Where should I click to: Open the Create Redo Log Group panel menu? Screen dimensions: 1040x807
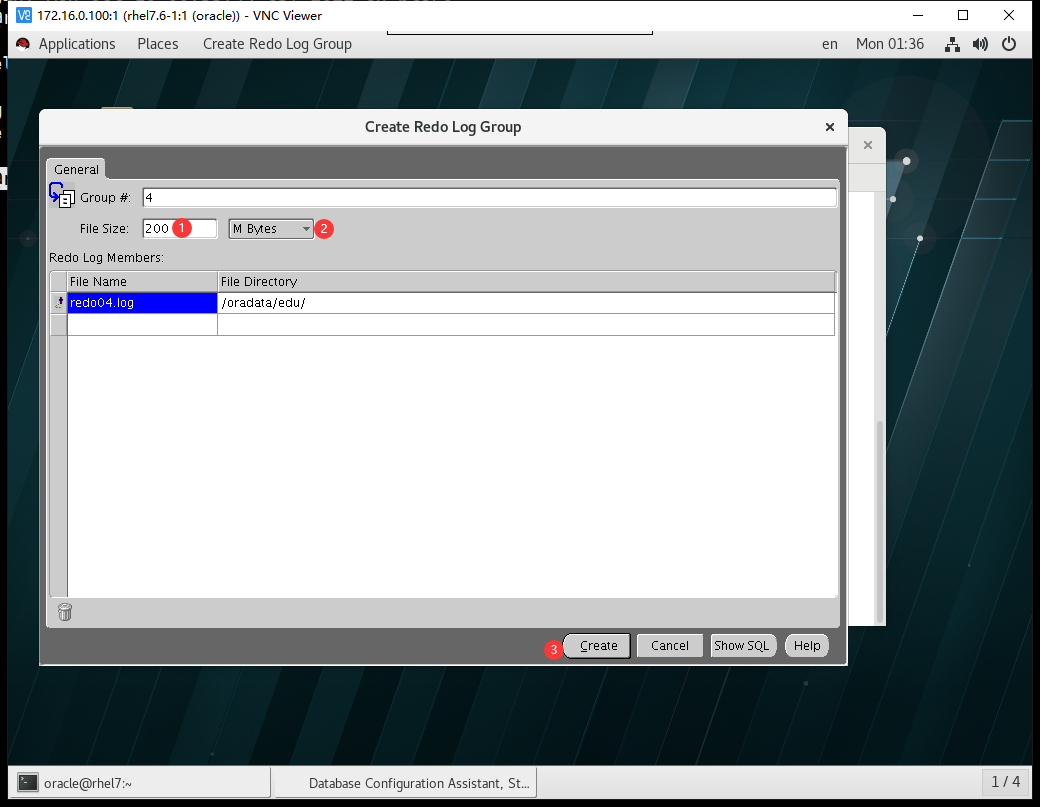pyautogui.click(x=277, y=44)
